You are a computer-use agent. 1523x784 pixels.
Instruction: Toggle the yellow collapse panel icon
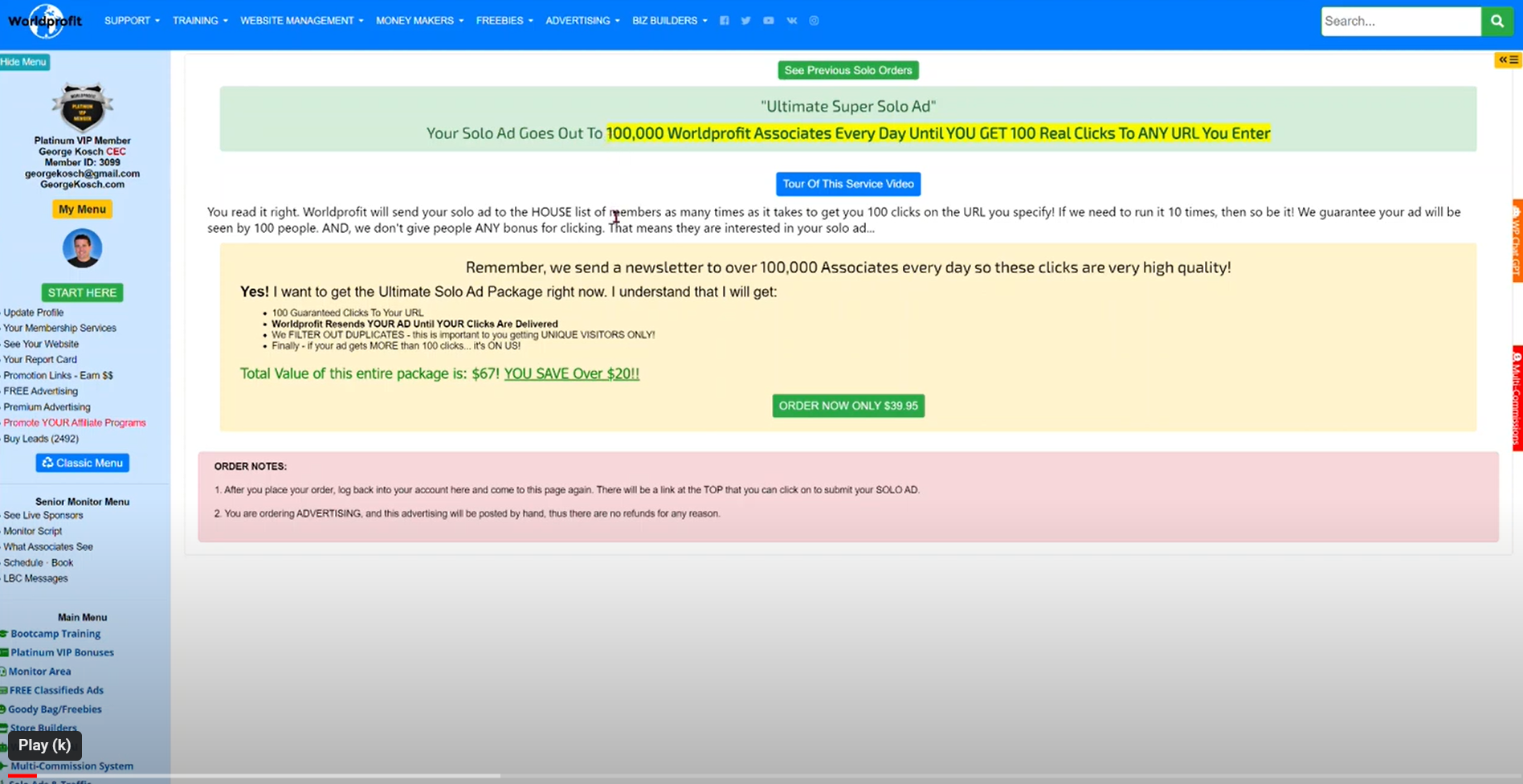[x=1508, y=60]
